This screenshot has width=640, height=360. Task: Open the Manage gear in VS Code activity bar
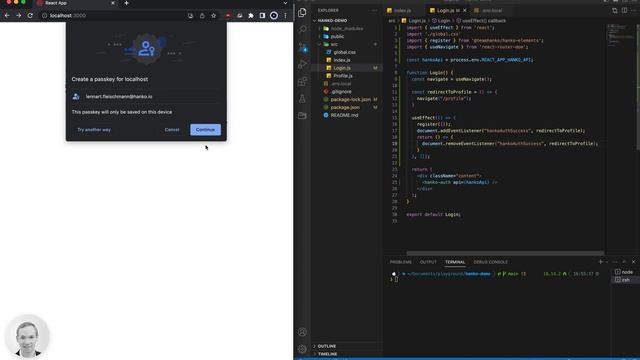302,349
